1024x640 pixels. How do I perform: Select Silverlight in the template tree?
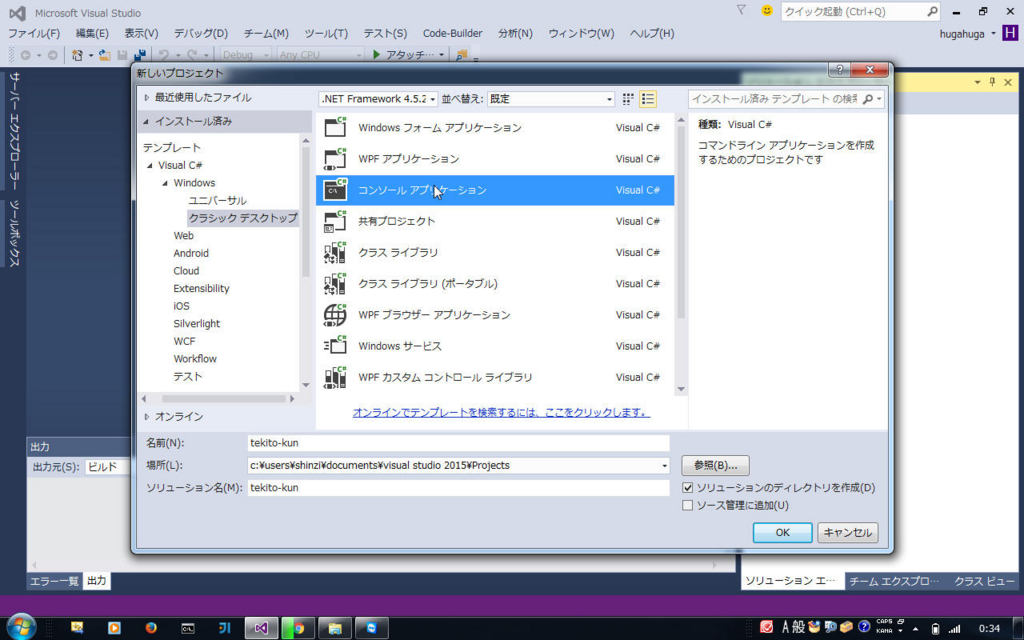tap(197, 324)
